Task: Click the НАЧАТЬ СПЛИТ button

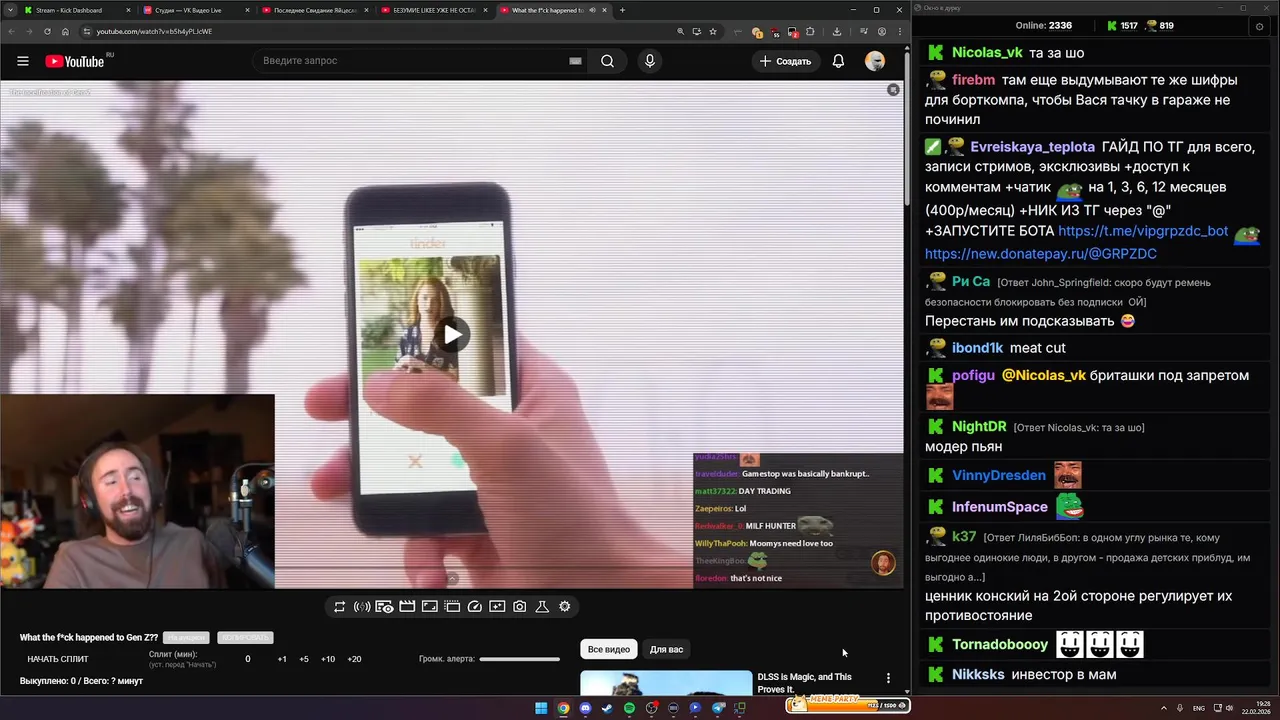Action: (58, 659)
